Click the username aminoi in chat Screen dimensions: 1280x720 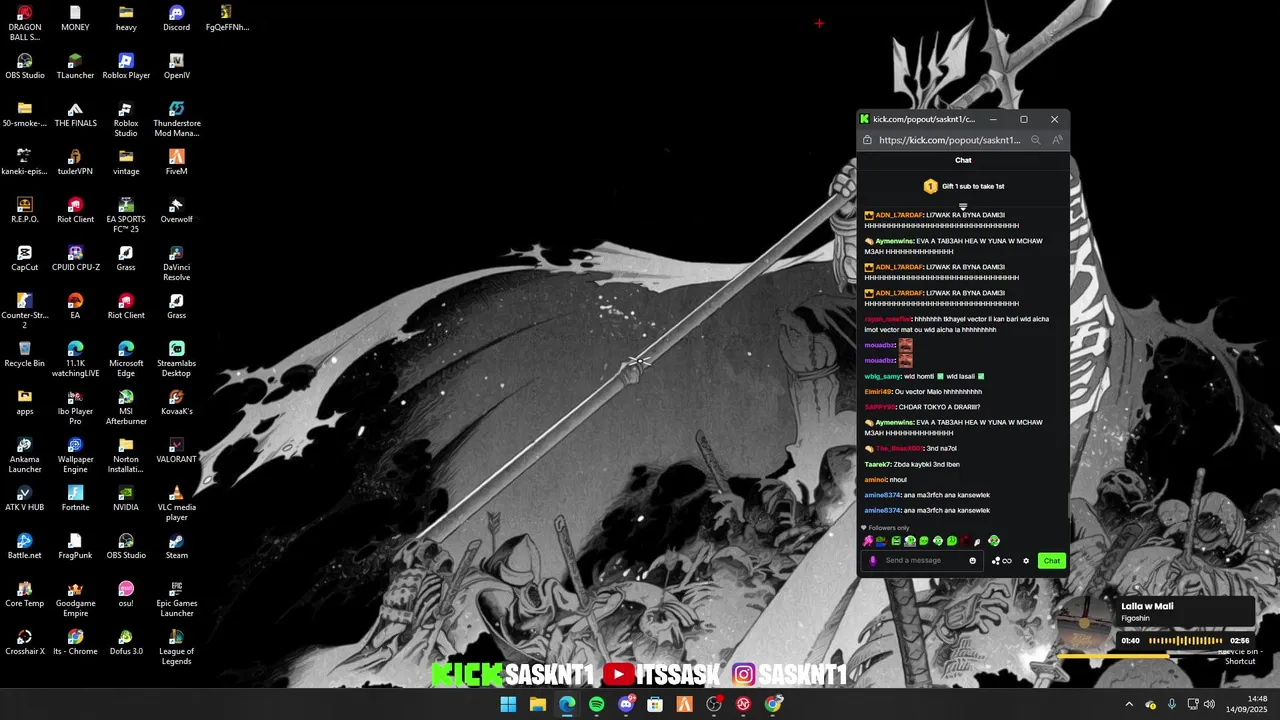pyautogui.click(x=875, y=480)
